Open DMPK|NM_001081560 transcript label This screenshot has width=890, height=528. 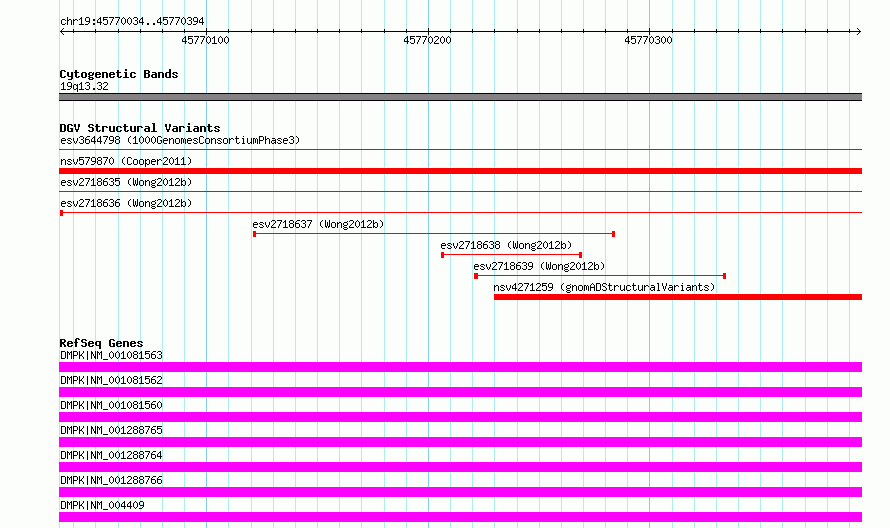point(111,405)
